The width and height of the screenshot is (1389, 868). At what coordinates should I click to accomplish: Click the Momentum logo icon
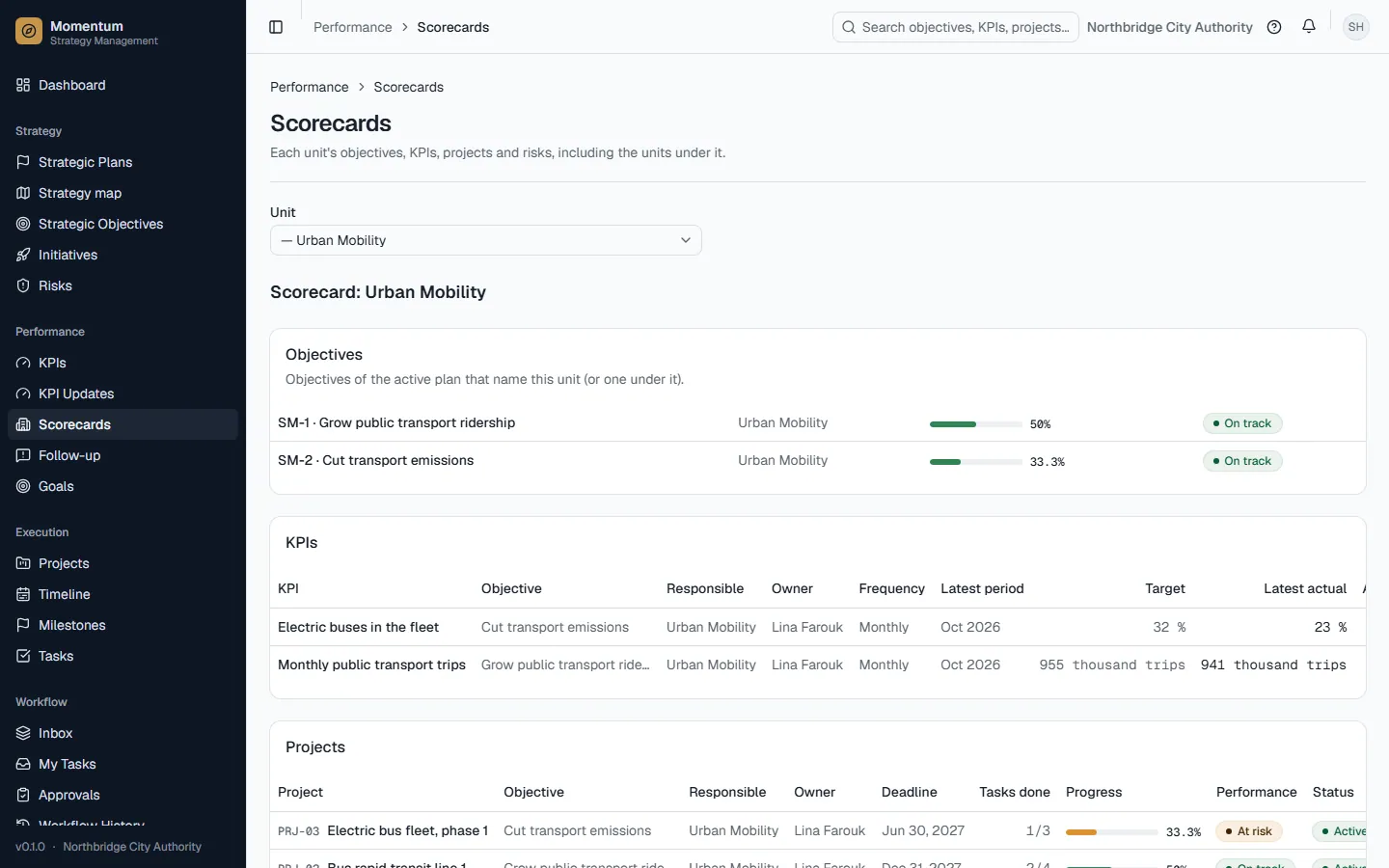(29, 32)
